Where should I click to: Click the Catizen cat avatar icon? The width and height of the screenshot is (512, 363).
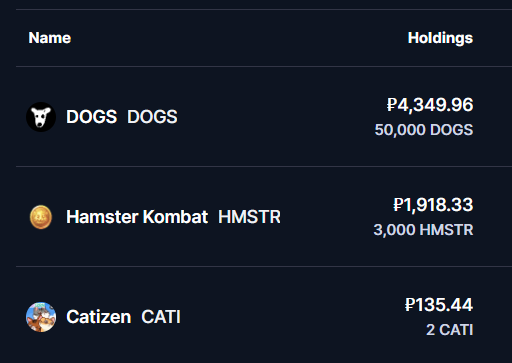coord(41,317)
